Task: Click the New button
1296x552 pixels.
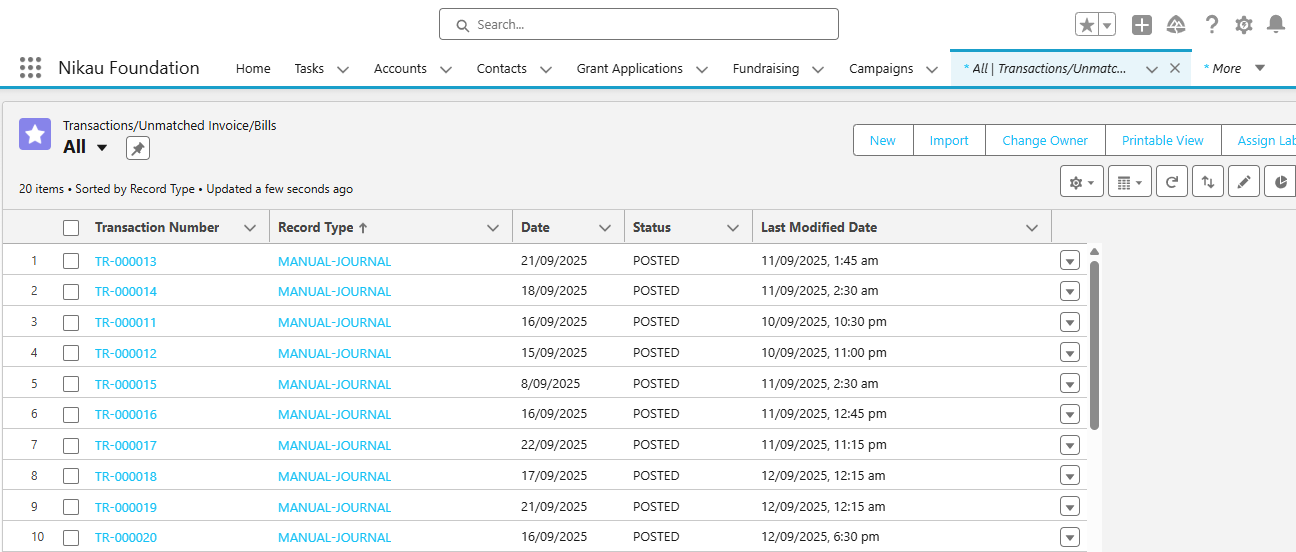Action: click(x=882, y=141)
